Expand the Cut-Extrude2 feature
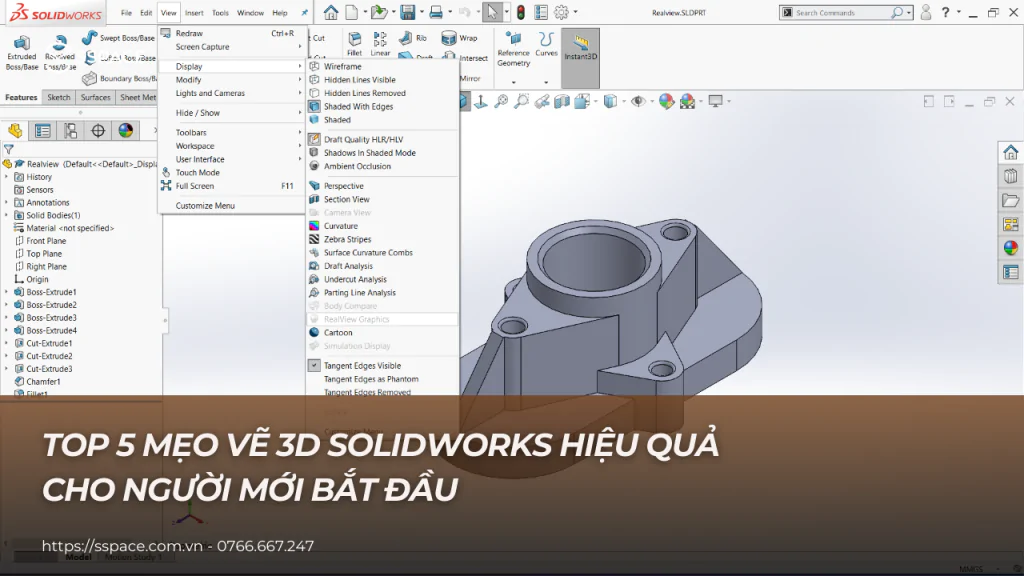Screen dimensions: 1024x576 pos(7,356)
